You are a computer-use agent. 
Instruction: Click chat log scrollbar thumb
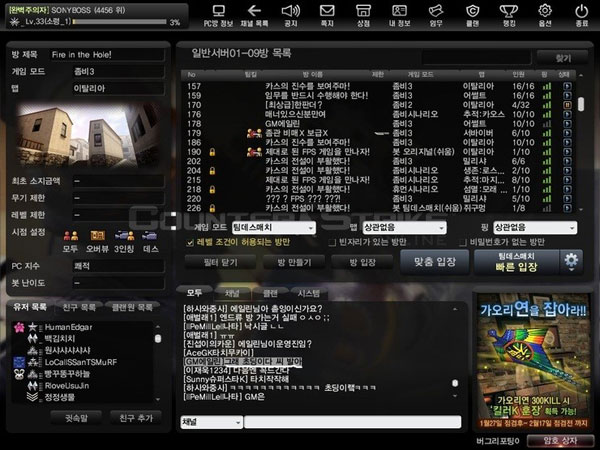click(x=455, y=383)
